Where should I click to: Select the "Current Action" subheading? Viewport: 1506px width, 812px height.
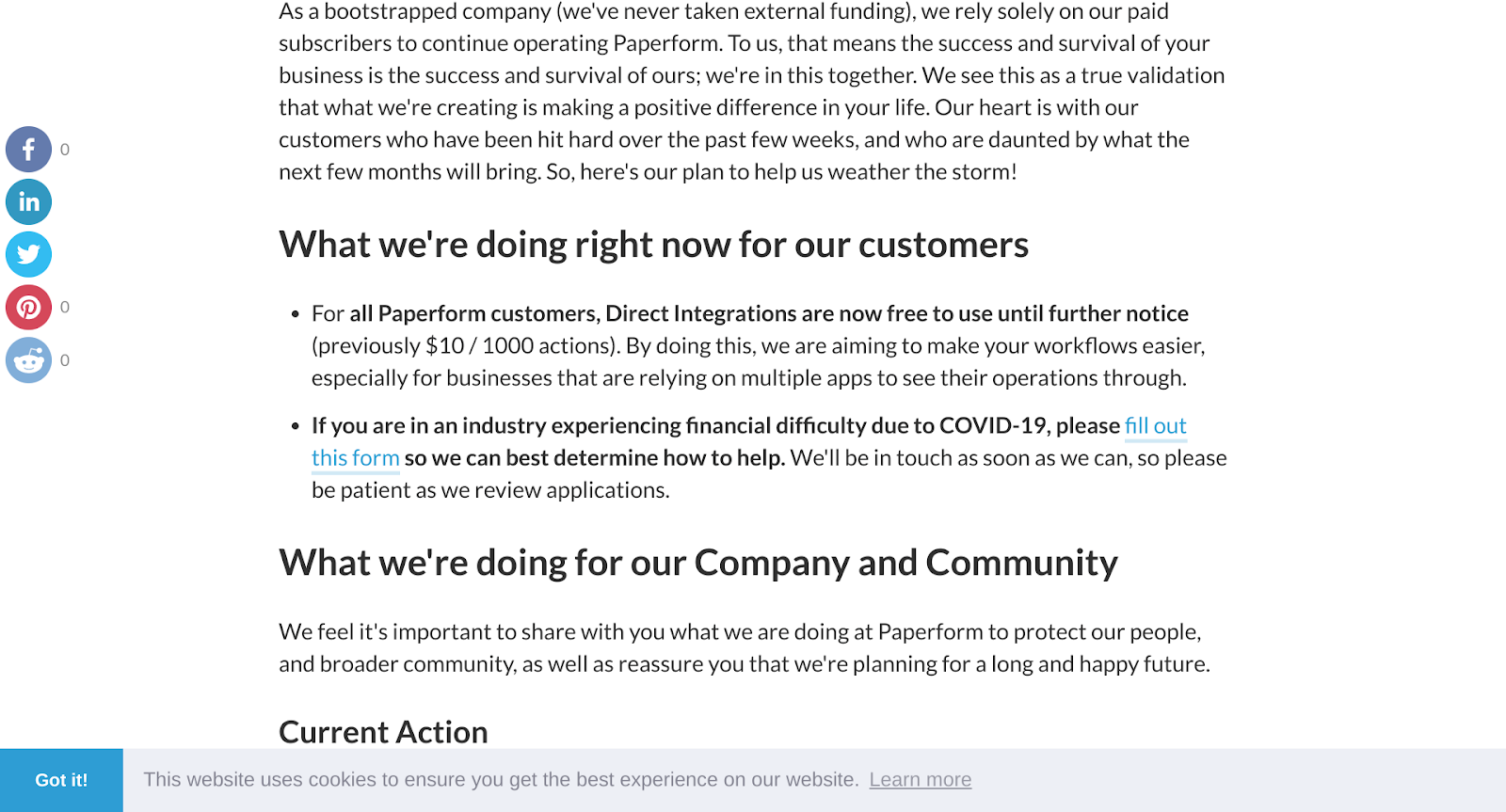coord(383,732)
